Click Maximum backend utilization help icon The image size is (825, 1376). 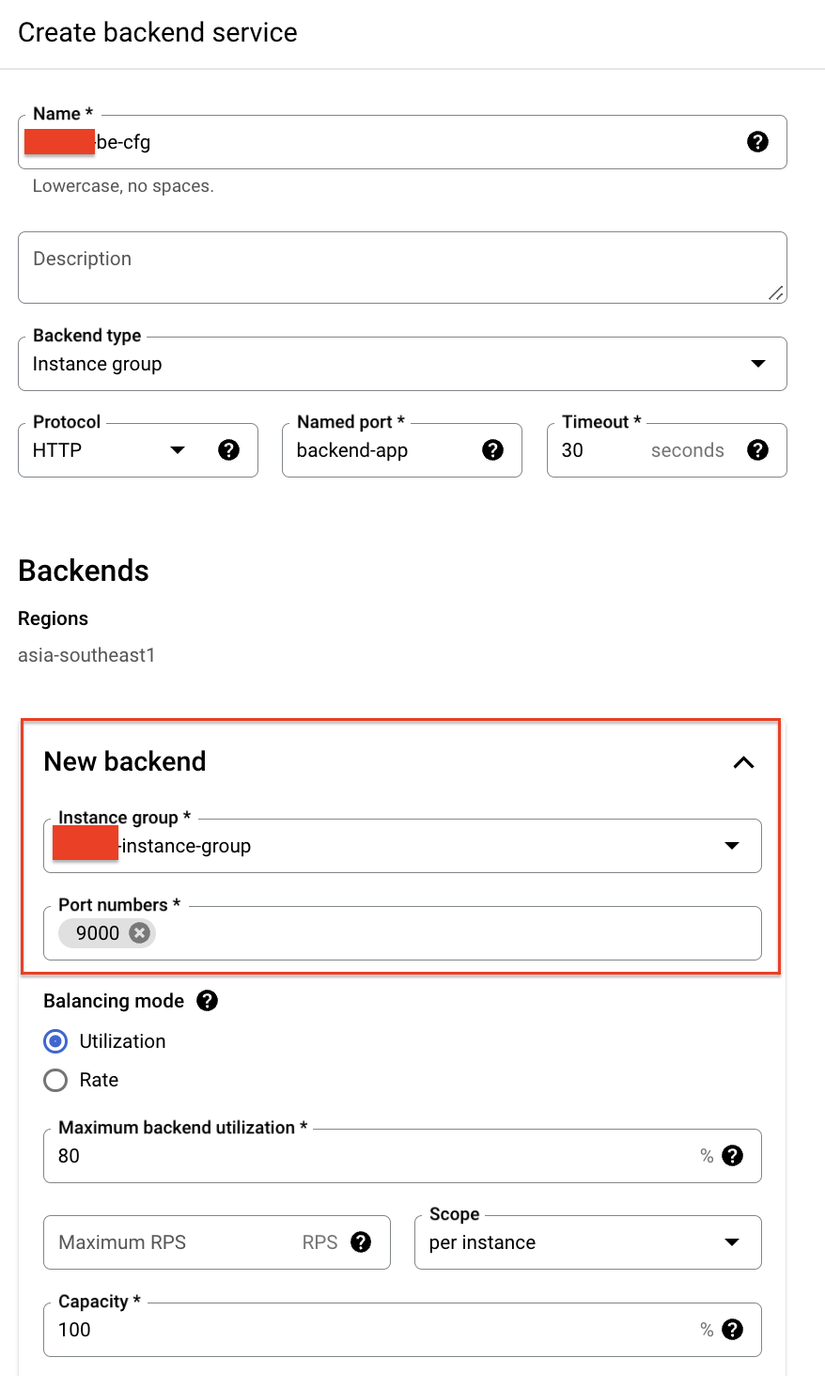[733, 1156]
